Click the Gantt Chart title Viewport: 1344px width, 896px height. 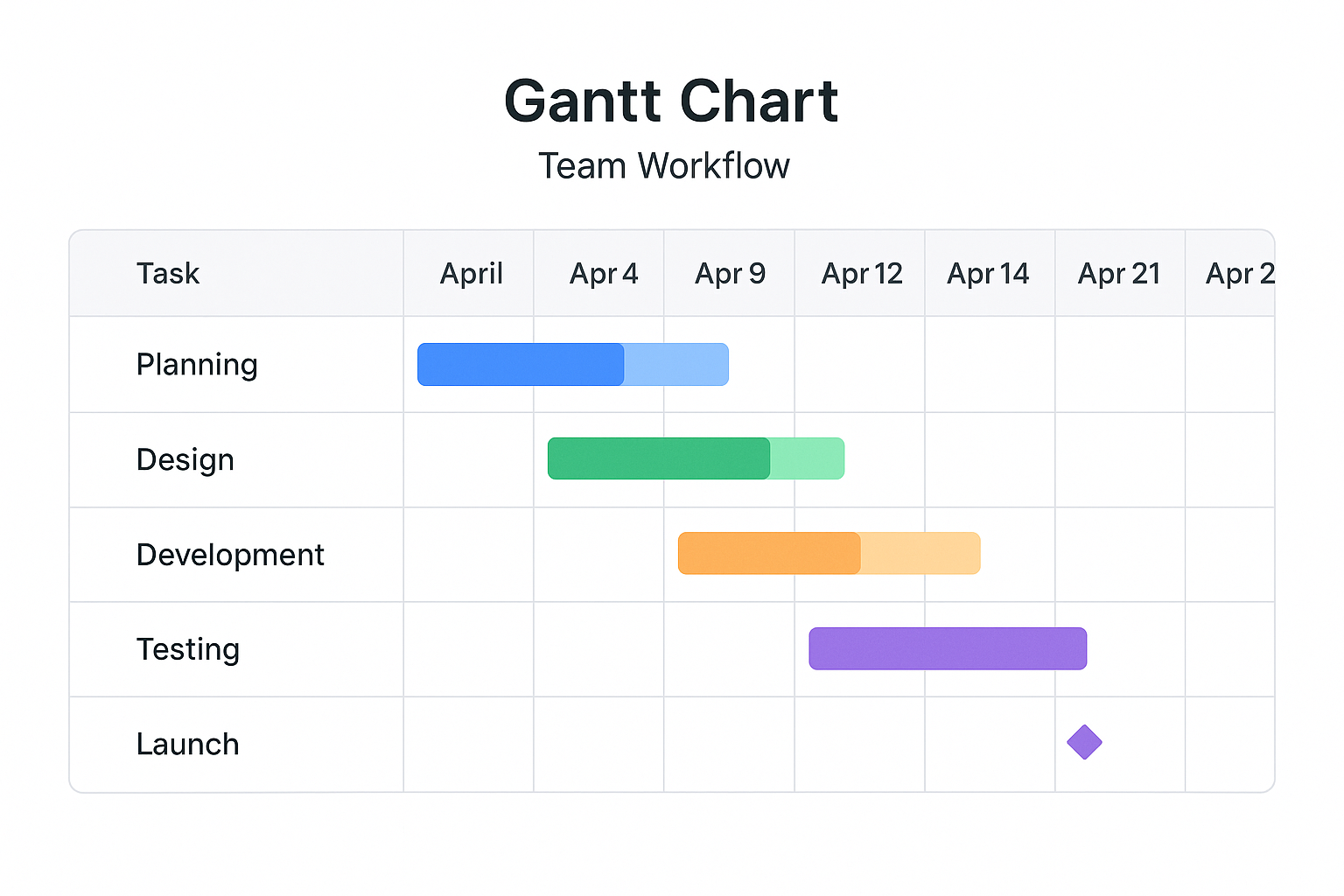click(671, 101)
